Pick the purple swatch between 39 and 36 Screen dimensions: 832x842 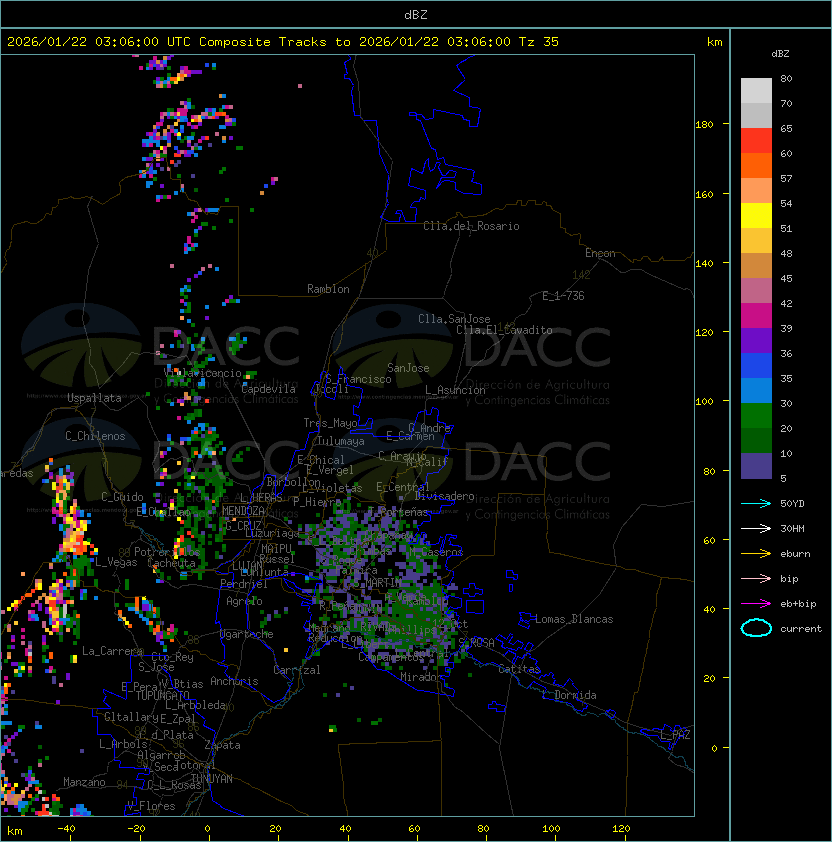tap(756, 340)
